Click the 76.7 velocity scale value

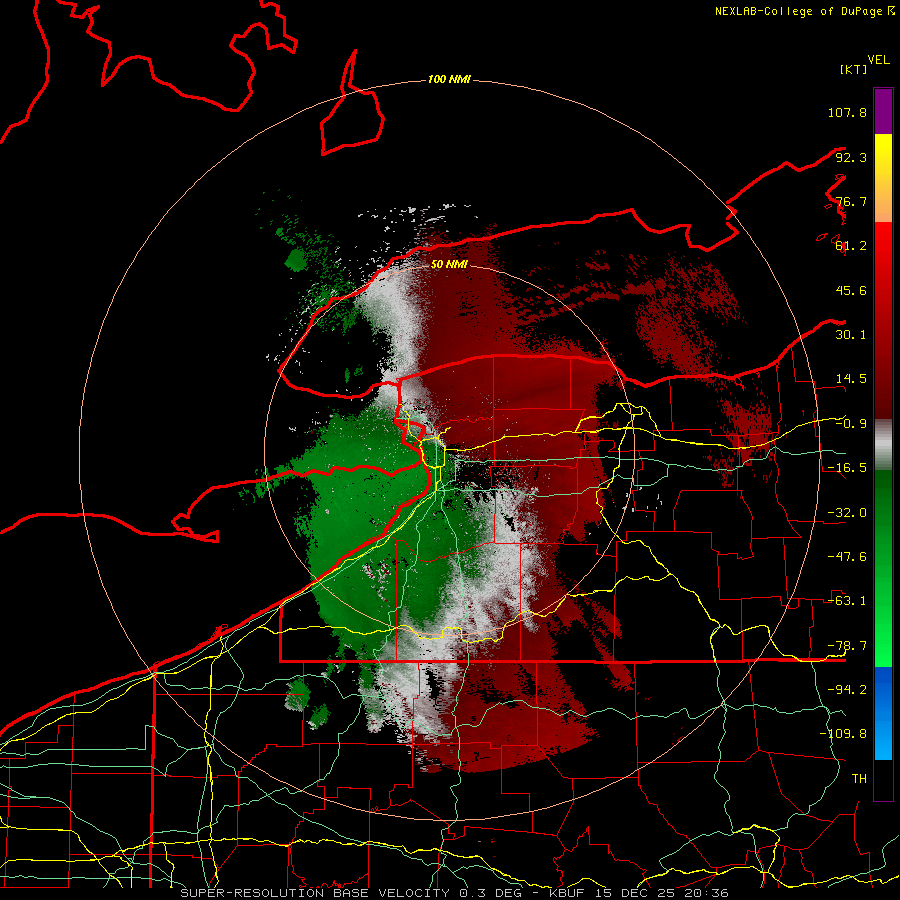(x=851, y=201)
